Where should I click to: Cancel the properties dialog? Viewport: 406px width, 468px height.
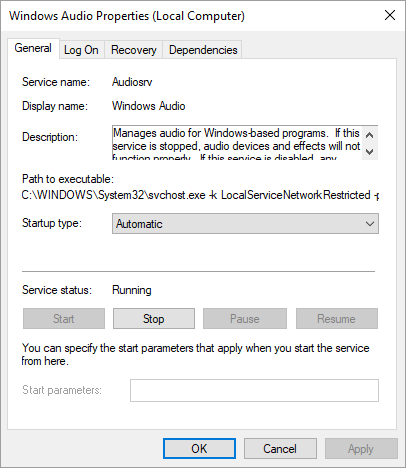pos(280,449)
